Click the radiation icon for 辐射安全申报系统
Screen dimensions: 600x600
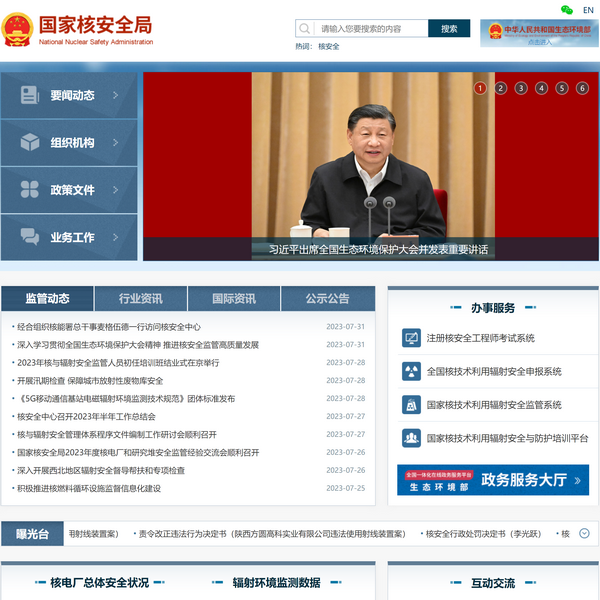coord(411,371)
